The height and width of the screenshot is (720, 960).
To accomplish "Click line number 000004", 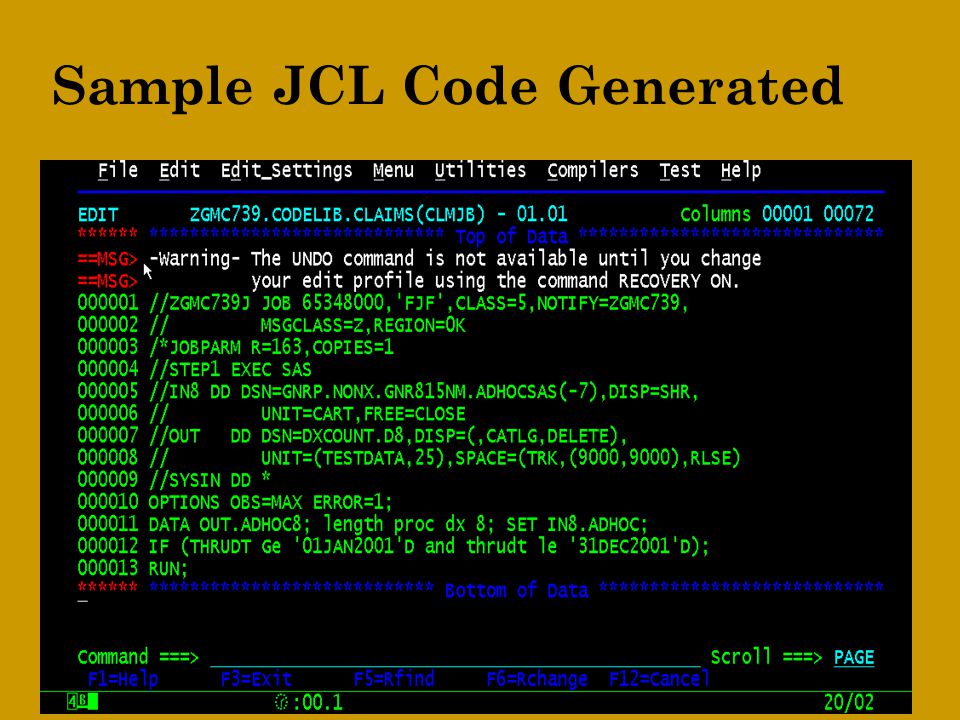I will click(108, 369).
